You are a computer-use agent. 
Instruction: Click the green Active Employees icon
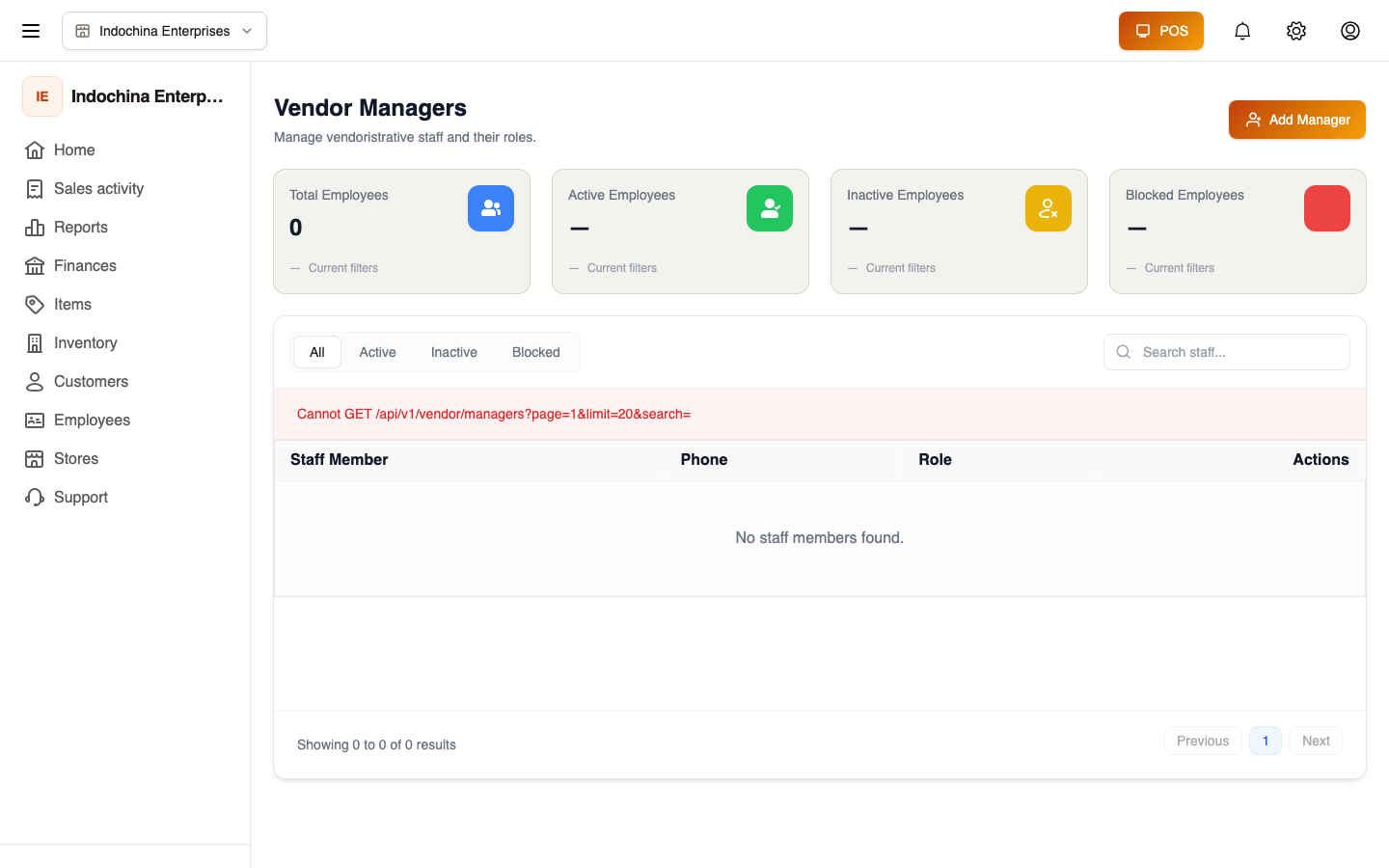770,208
